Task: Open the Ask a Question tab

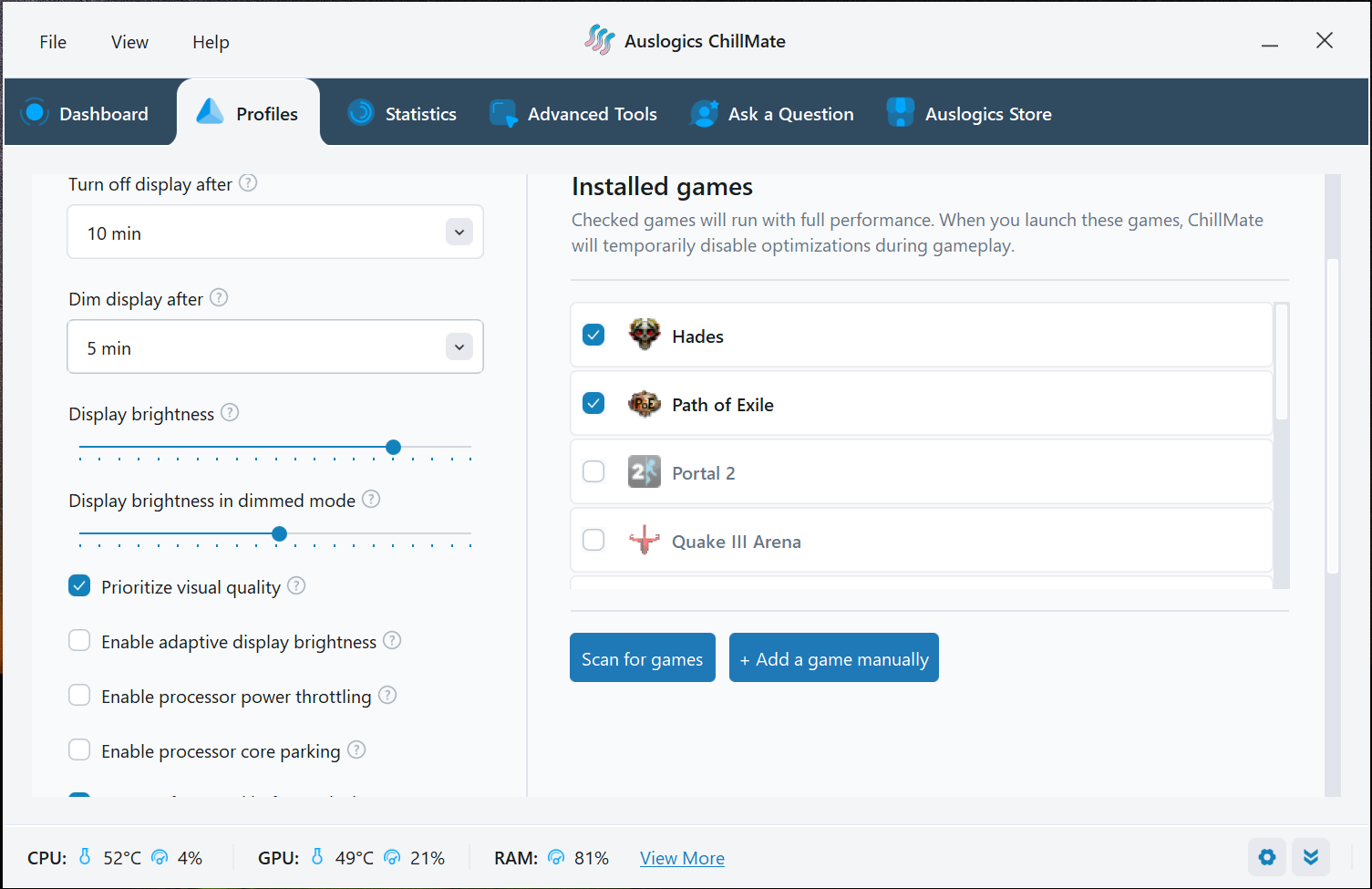Action: pyautogui.click(x=772, y=112)
